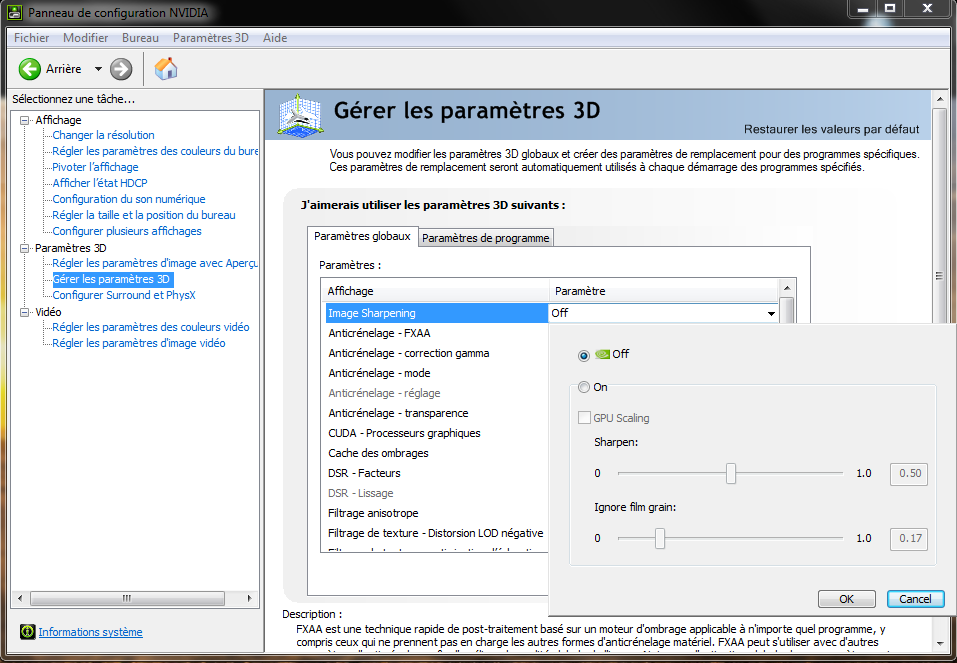Image resolution: width=957 pixels, height=663 pixels.
Task: Click the Sharpen value field showing 0.50
Action: pos(909,473)
